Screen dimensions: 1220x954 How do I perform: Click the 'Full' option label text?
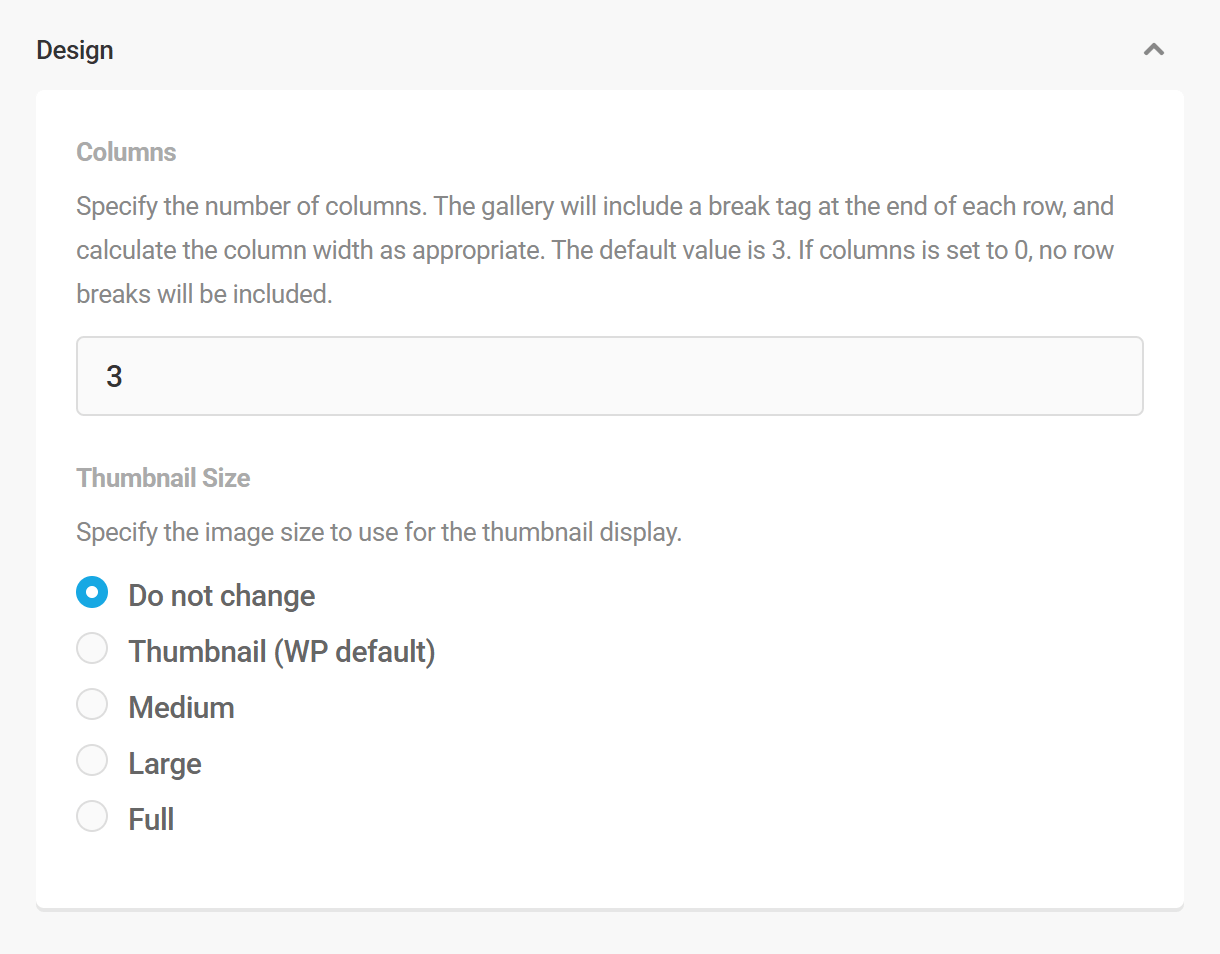(x=151, y=818)
